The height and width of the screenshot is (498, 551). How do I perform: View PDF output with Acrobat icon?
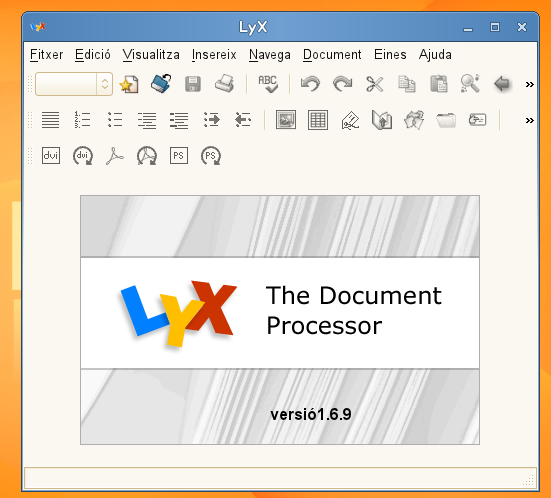point(115,156)
